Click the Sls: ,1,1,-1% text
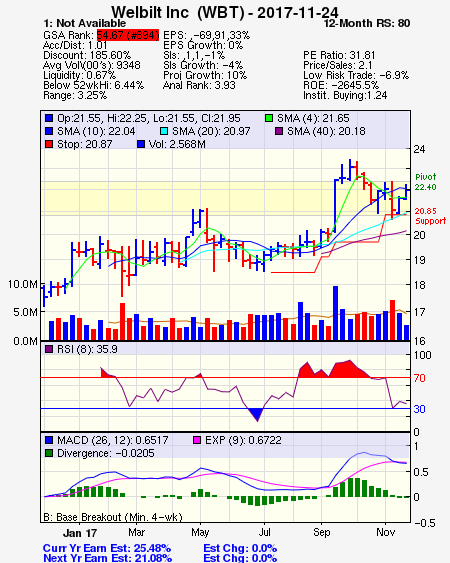Screen dimensions: 450x563 click(x=194, y=55)
